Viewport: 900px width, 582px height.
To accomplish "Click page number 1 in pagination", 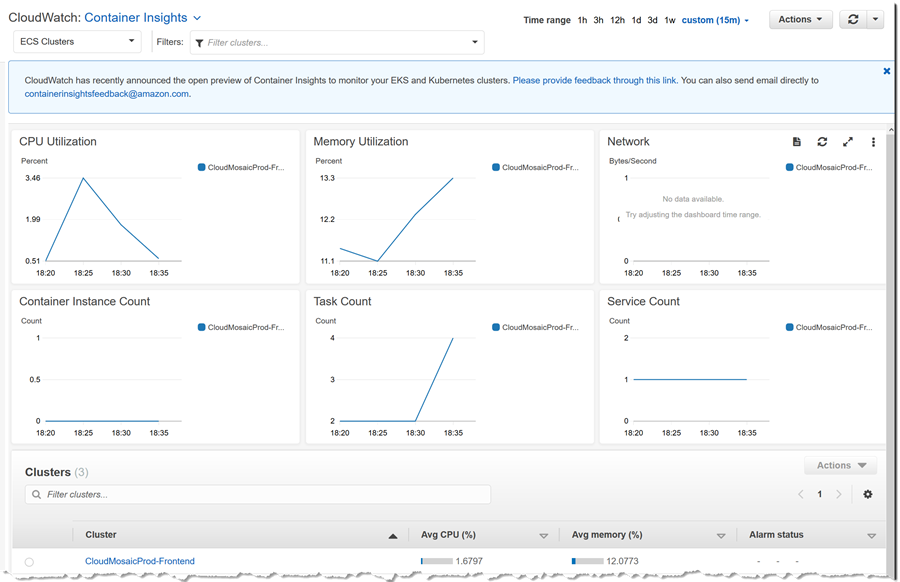I will click(820, 494).
